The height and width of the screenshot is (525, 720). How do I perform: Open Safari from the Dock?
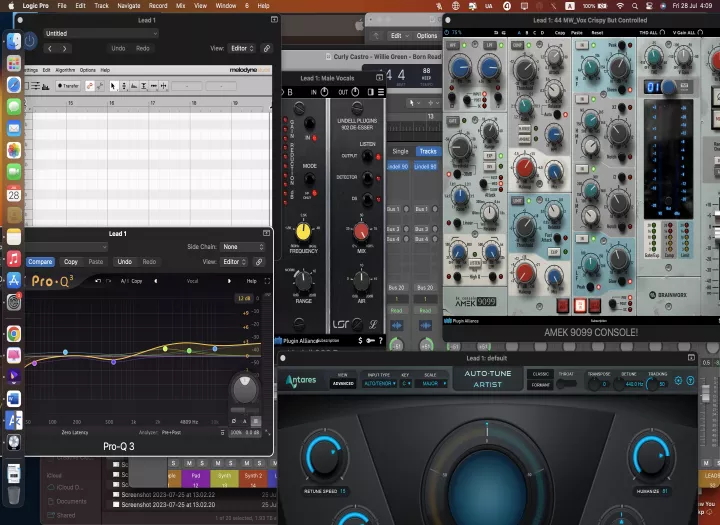(14, 85)
